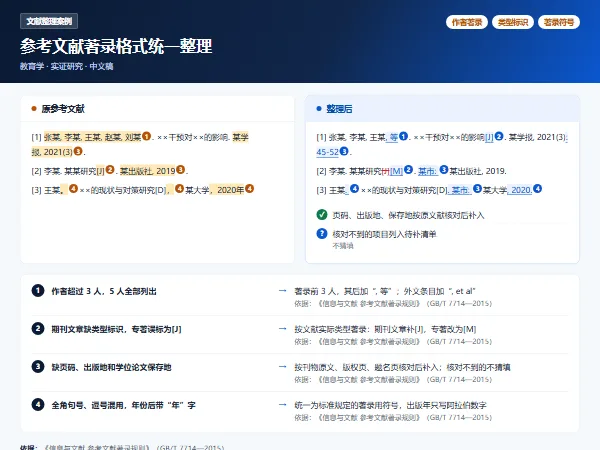Image resolution: width=600 pixels, height=450 pixels.
Task: Click orange marker 4 after 2020年
Action: 249,189
